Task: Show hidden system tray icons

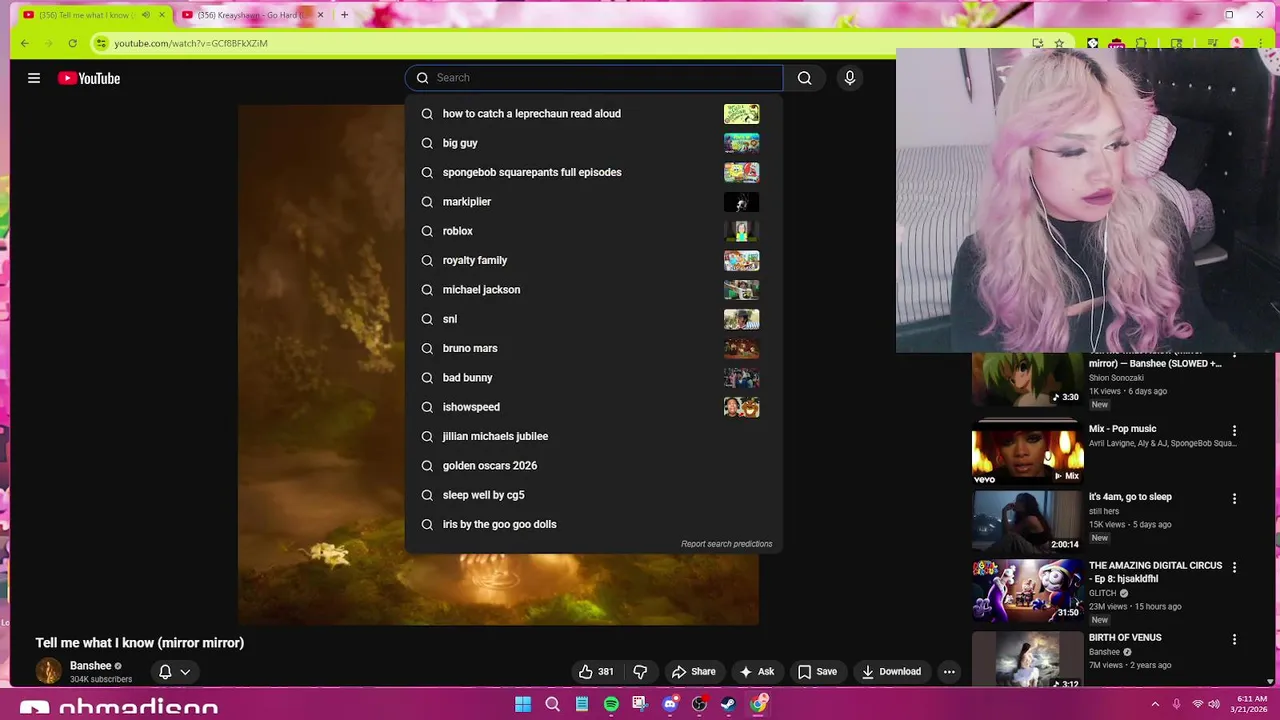Action: [x=1155, y=704]
